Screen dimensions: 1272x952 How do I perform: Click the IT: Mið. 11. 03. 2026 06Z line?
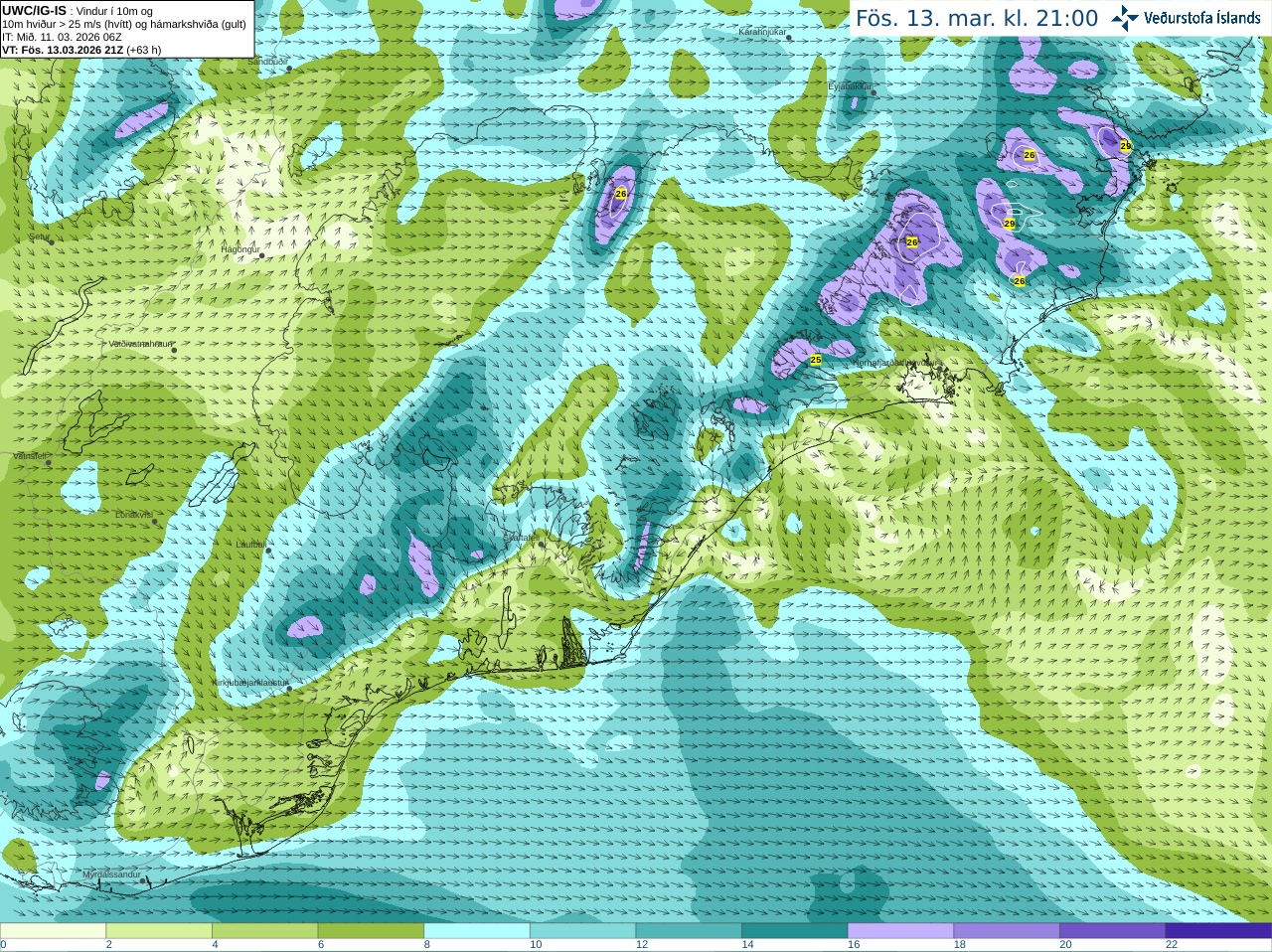pyautogui.click(x=63, y=37)
